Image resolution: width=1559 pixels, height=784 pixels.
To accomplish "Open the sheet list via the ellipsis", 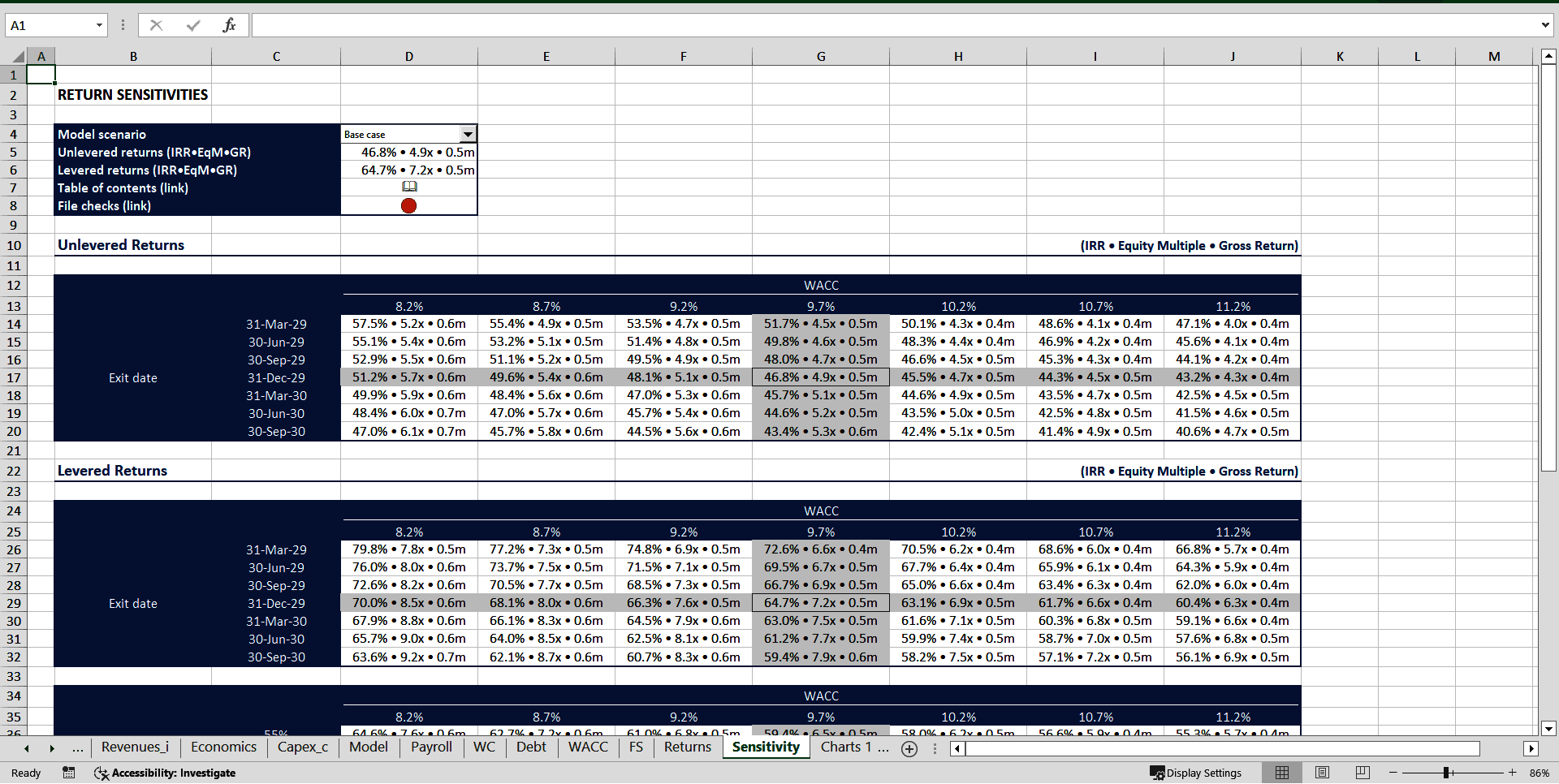I will click(x=78, y=748).
